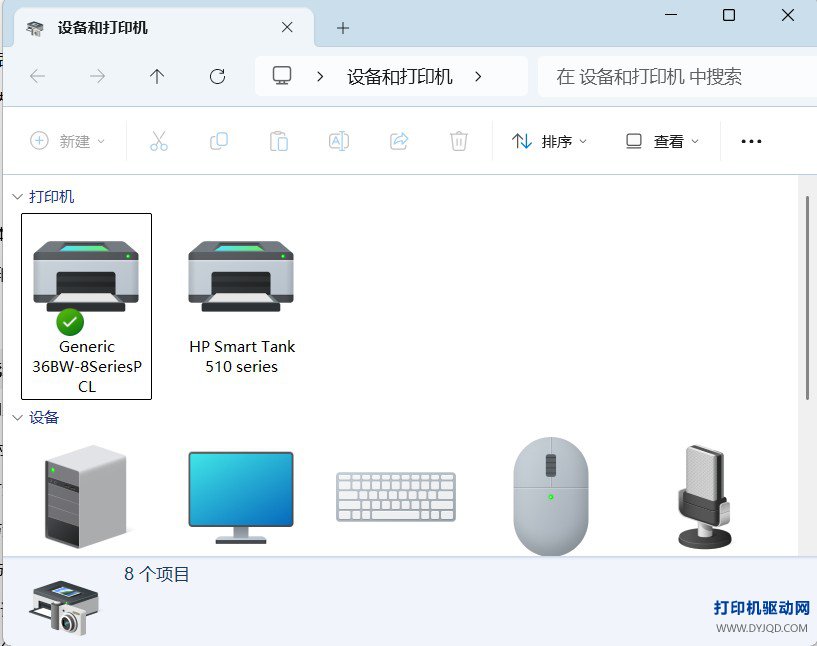Screen dimensions: 817x646
Task: Expand chevron after PC icon in address bar
Action: click(x=320, y=77)
